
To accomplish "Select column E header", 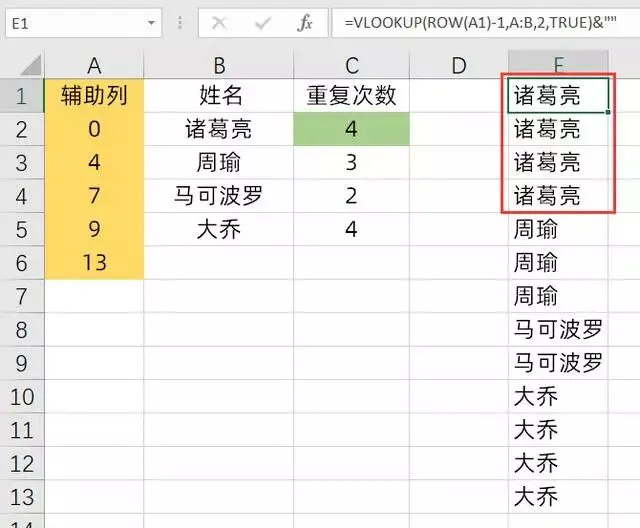I will tap(558, 64).
